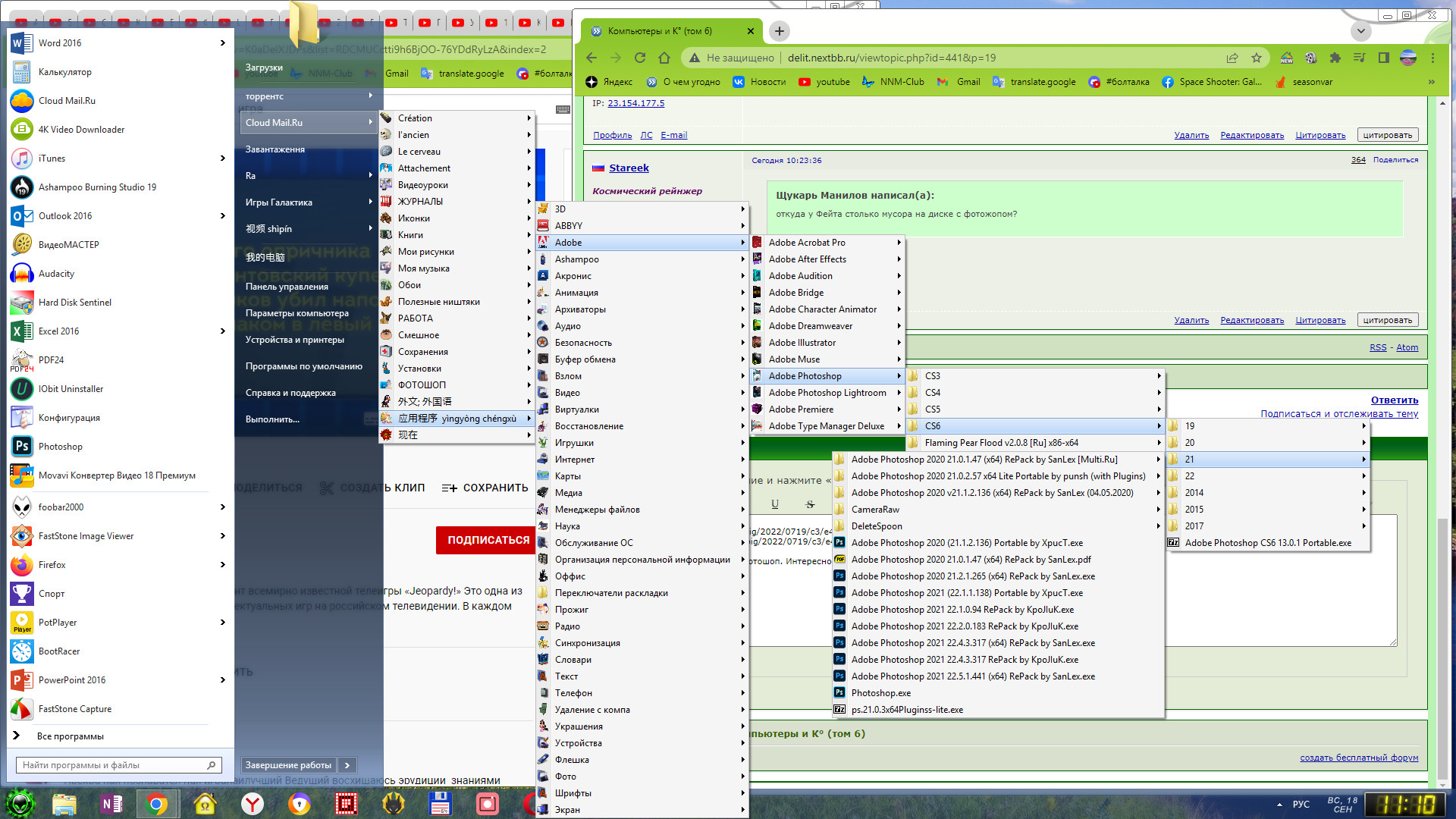Launch IObit Uninstaller icon
The image size is (1456, 819).
22,389
